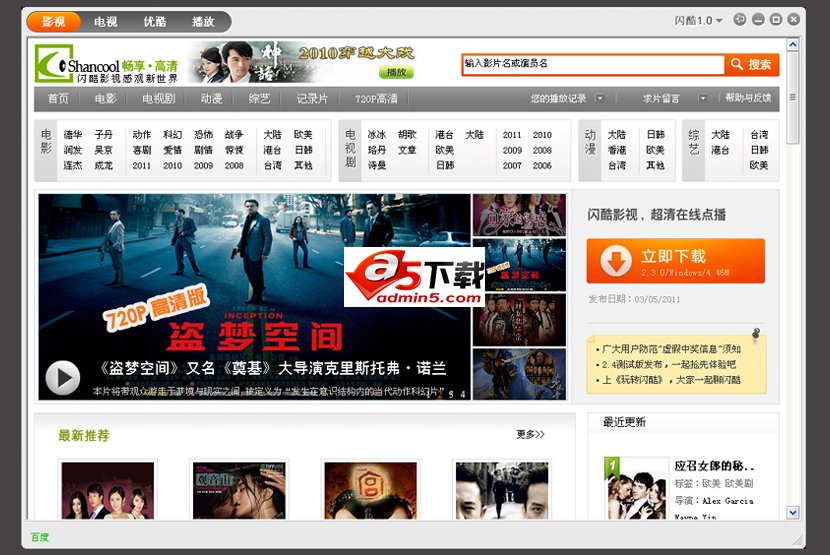Switch the banner to slide 4

462,394
